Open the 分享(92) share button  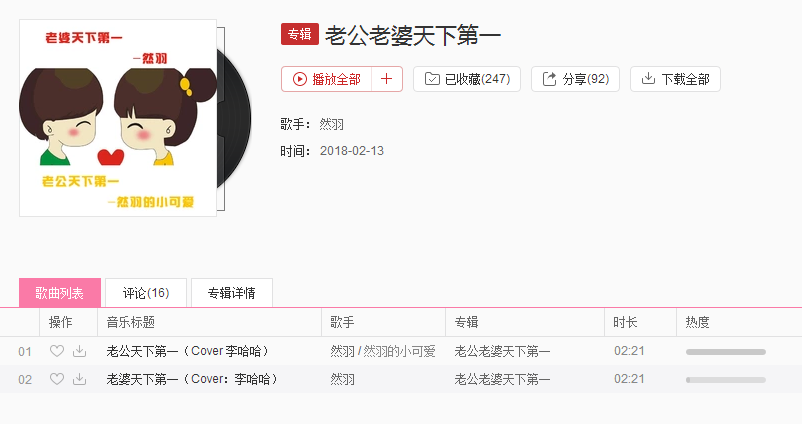(x=575, y=79)
